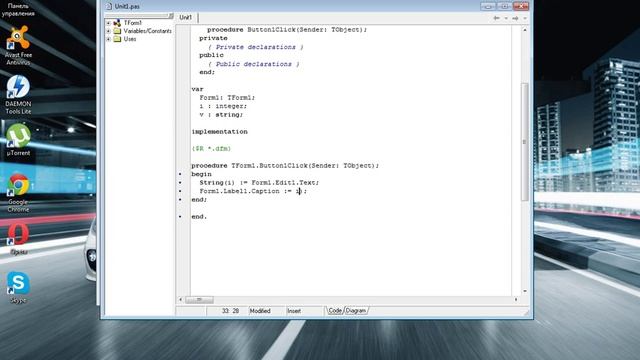The width and height of the screenshot is (640, 360).
Task: Switch to the Unit1 editor tab
Action: coord(186,18)
